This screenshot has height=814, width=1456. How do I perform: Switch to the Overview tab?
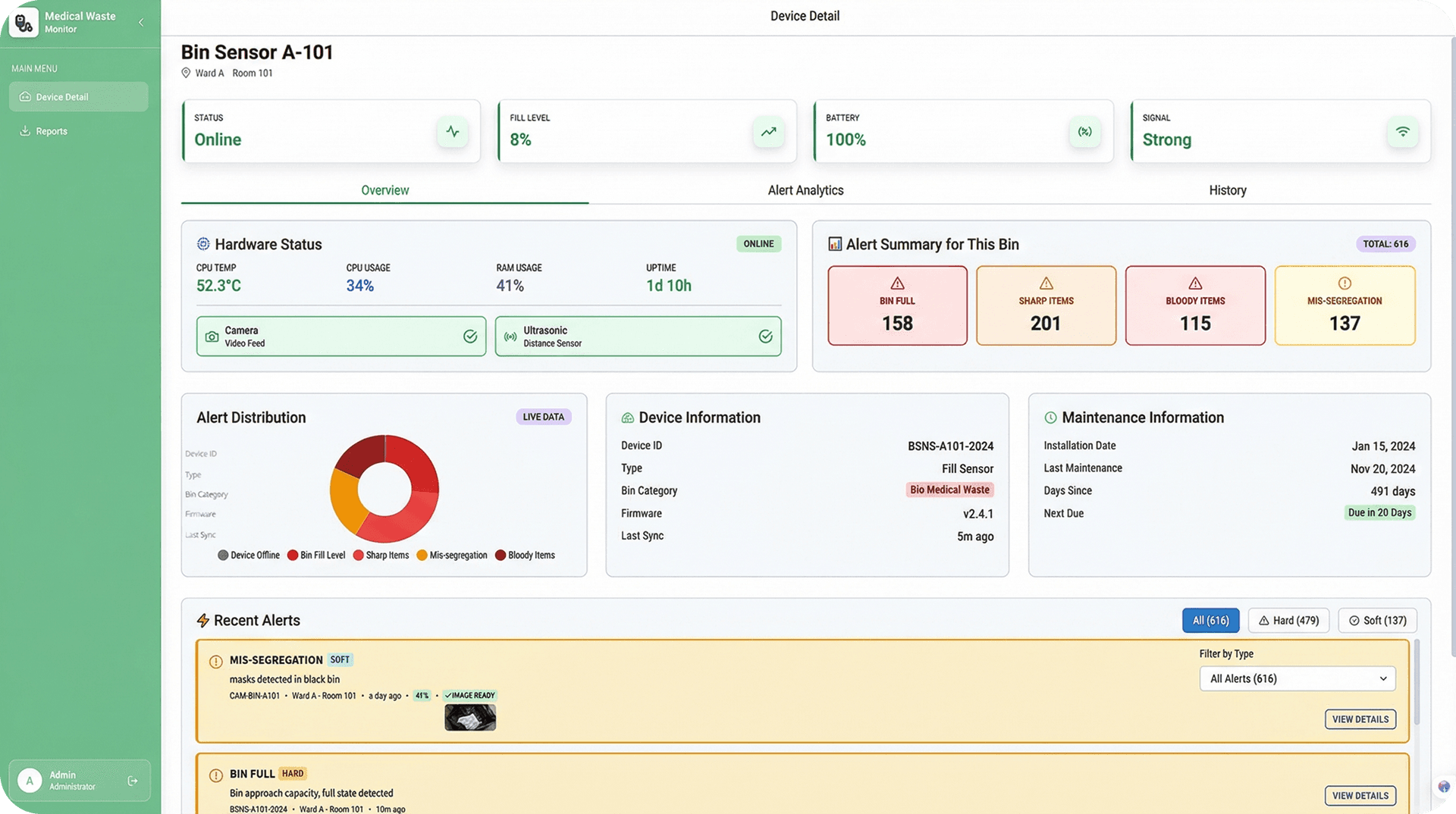tap(384, 190)
